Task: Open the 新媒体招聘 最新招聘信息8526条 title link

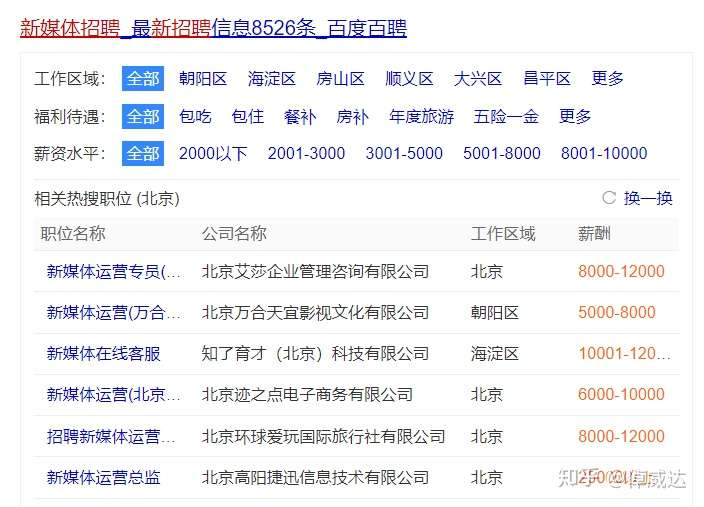Action: pos(213,28)
